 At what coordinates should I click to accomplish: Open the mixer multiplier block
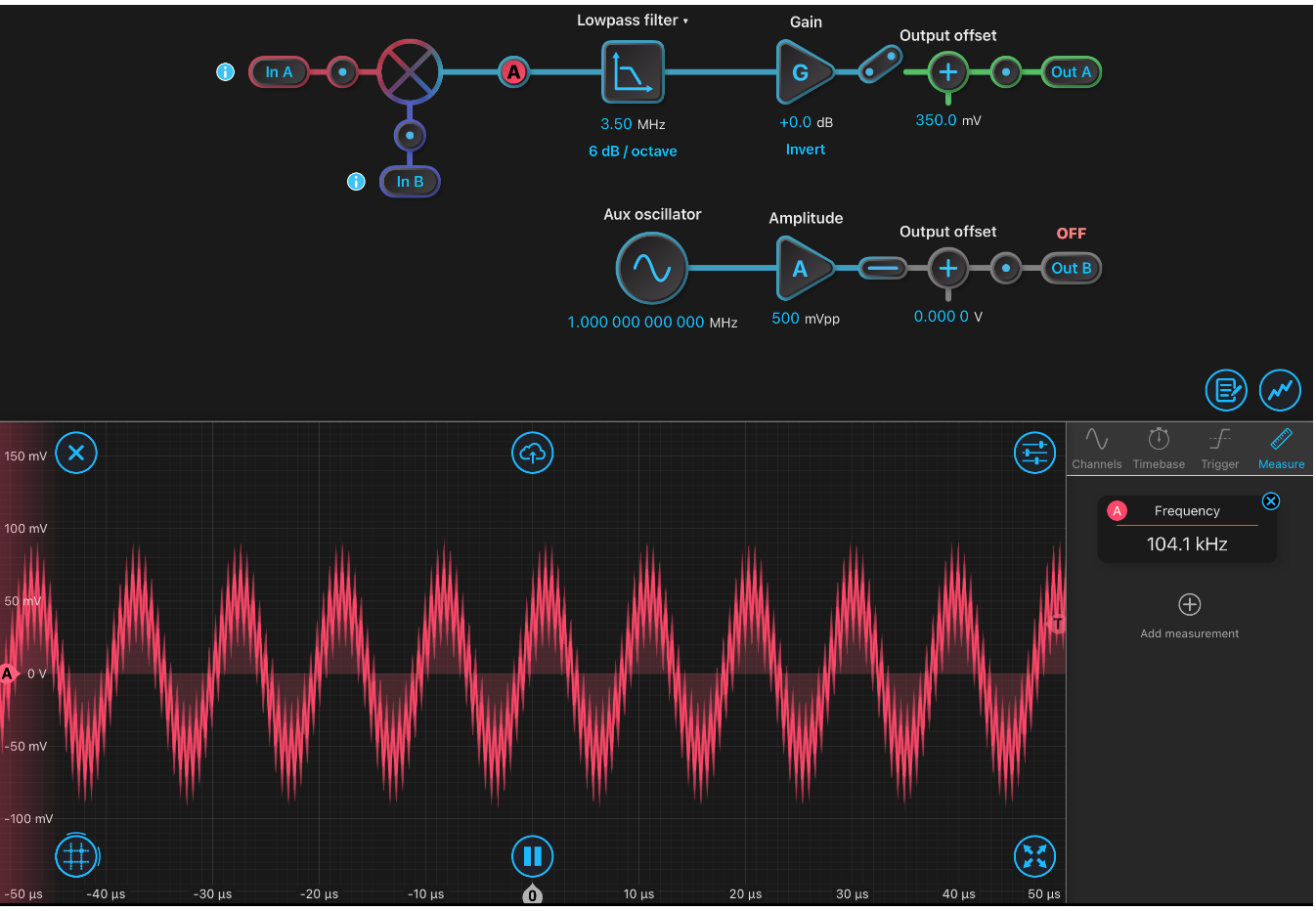tap(410, 72)
